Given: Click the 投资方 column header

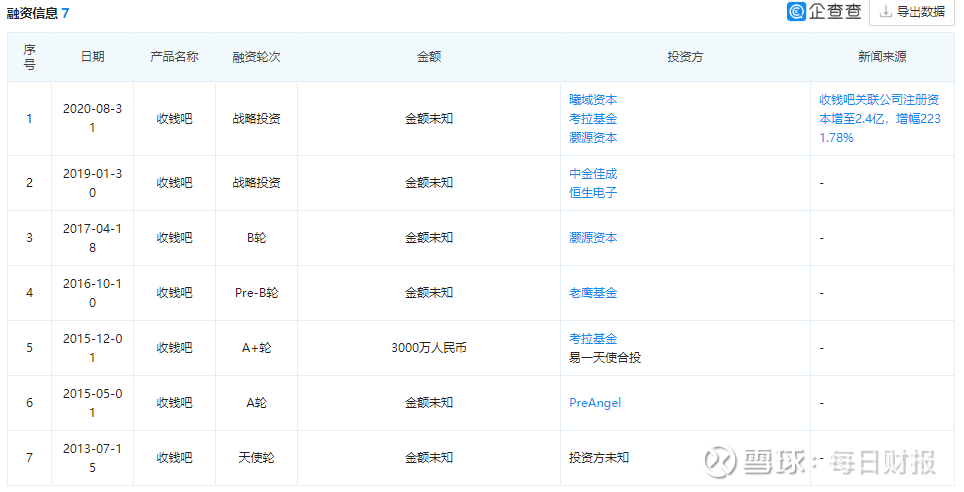Looking at the screenshot, I should click(x=685, y=57).
